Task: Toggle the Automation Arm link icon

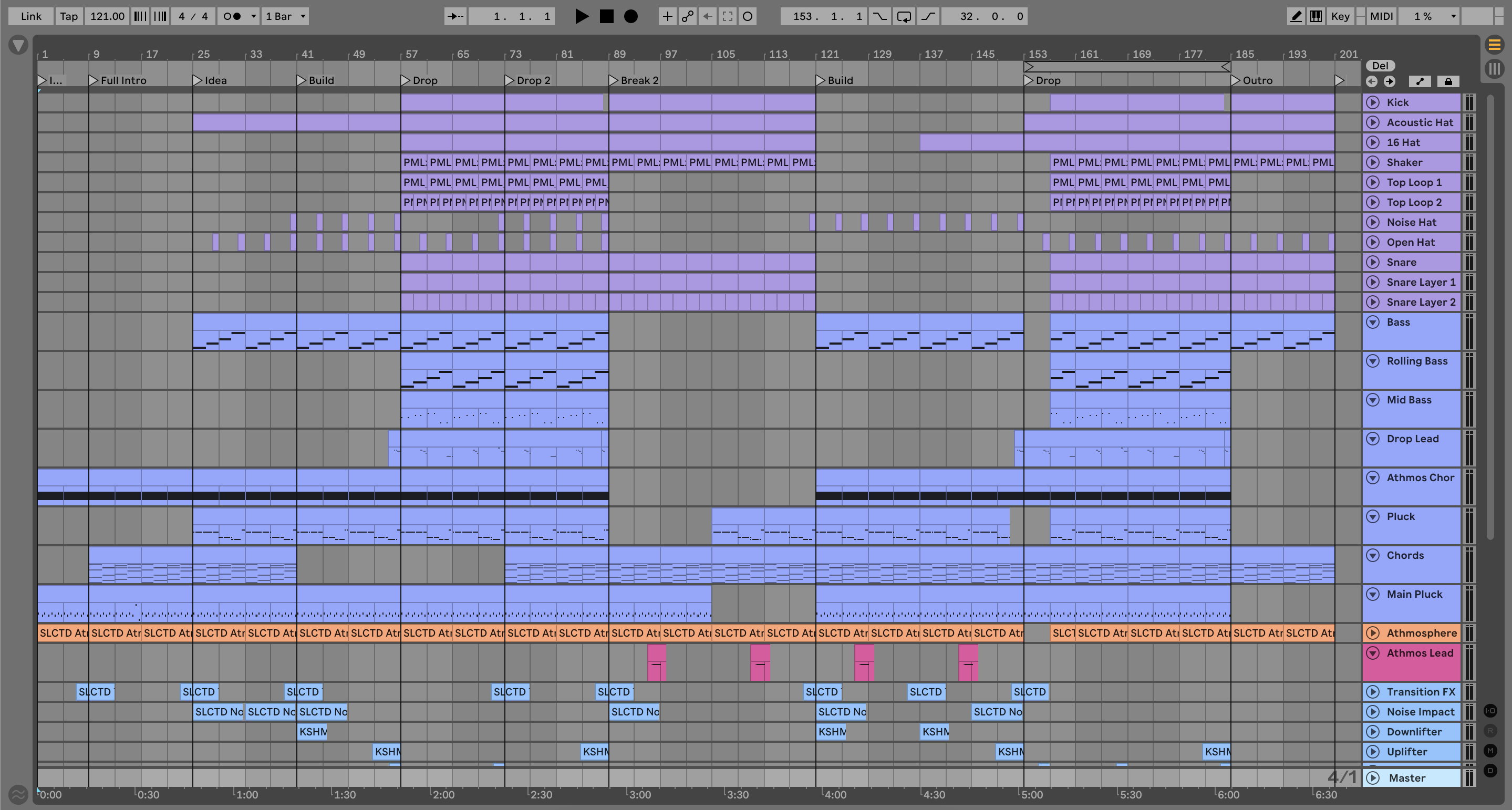Action: pyautogui.click(x=687, y=16)
